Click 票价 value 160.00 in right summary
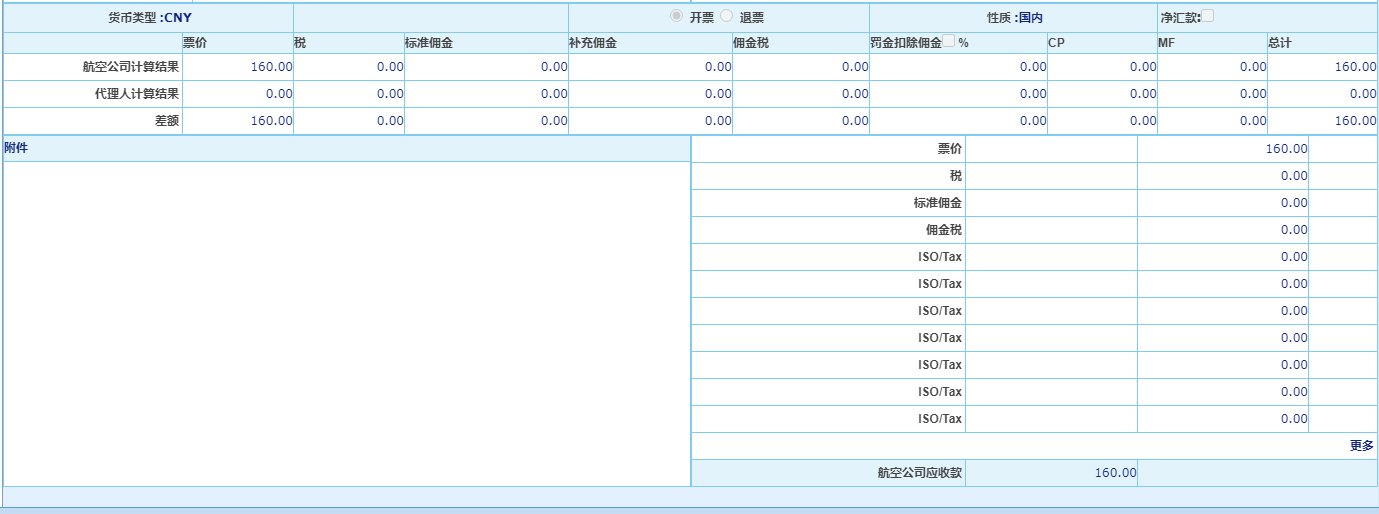Image resolution: width=1379 pixels, height=514 pixels. pyautogui.click(x=1286, y=149)
